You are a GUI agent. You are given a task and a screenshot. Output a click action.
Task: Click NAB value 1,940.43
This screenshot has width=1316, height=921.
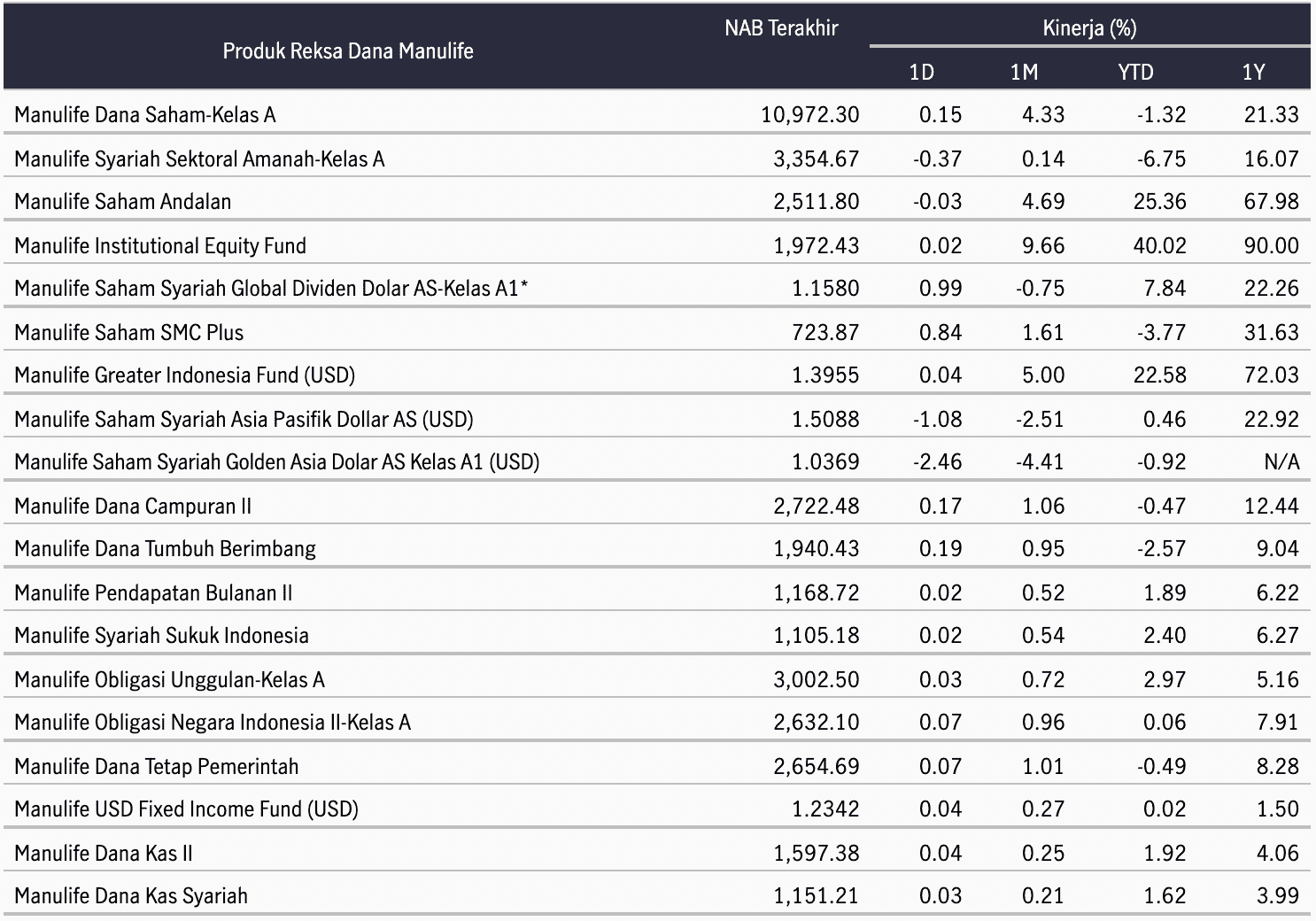tap(817, 548)
